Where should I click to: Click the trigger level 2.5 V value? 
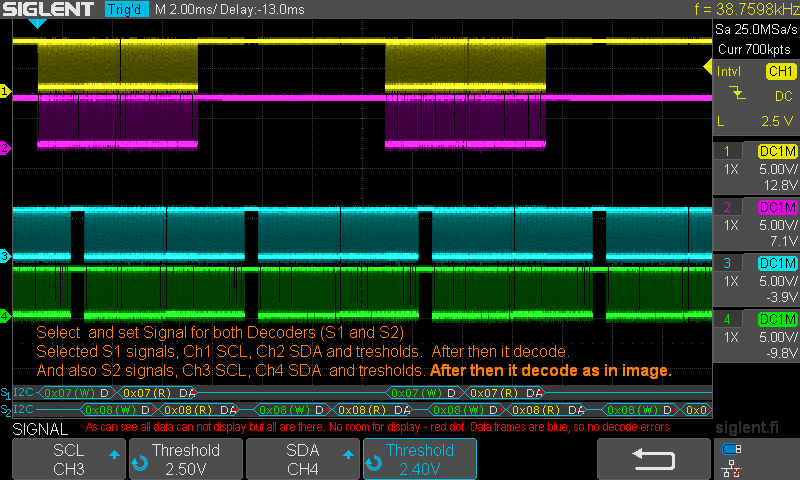pyautogui.click(x=777, y=121)
